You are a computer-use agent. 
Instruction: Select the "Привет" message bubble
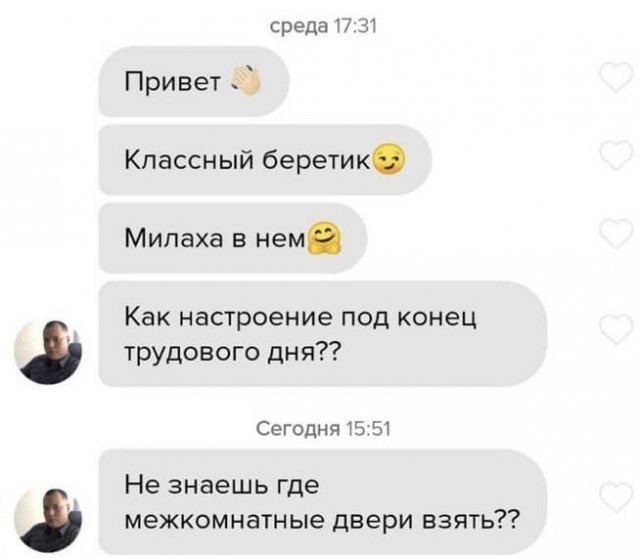point(194,82)
